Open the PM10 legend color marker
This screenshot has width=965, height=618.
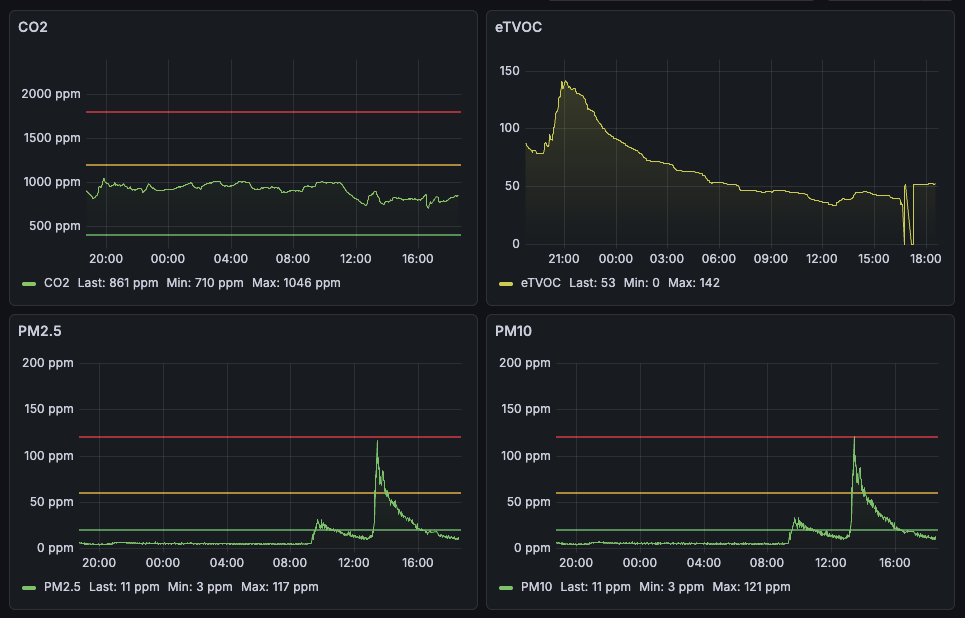506,587
